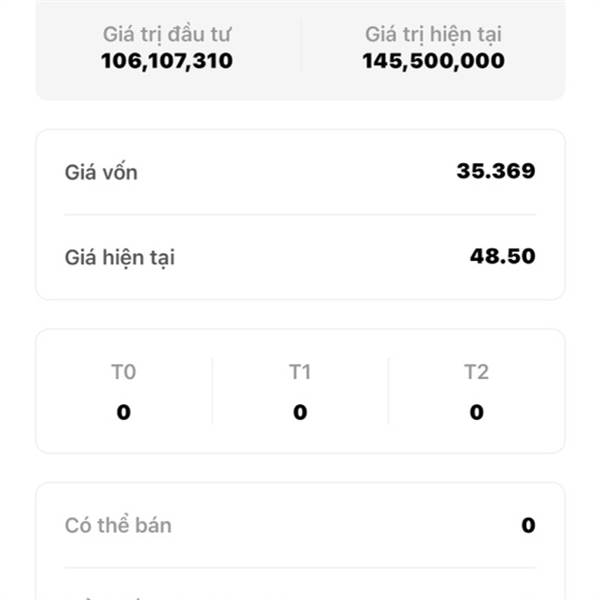Click the vertical divider between T1 and T2
This screenshot has height=600, width=600.
[388, 391]
